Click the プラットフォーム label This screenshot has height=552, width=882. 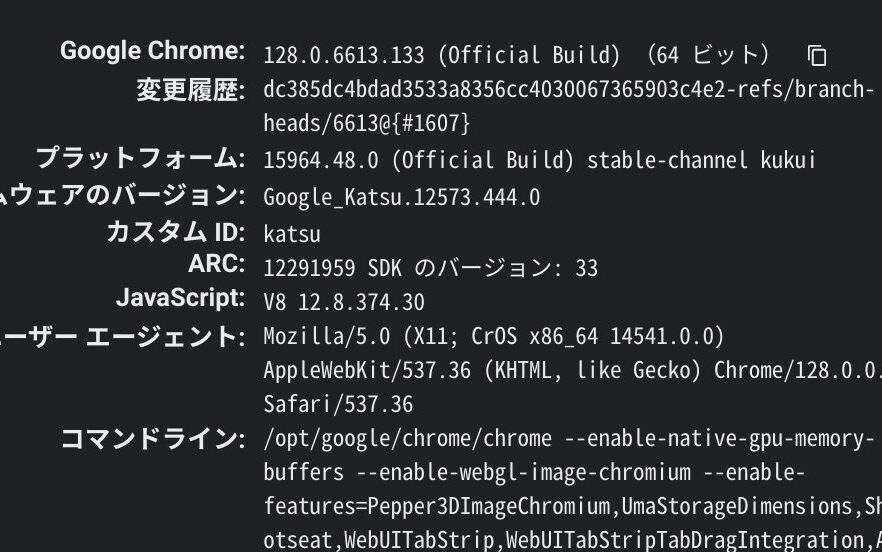pyautogui.click(x=140, y=159)
